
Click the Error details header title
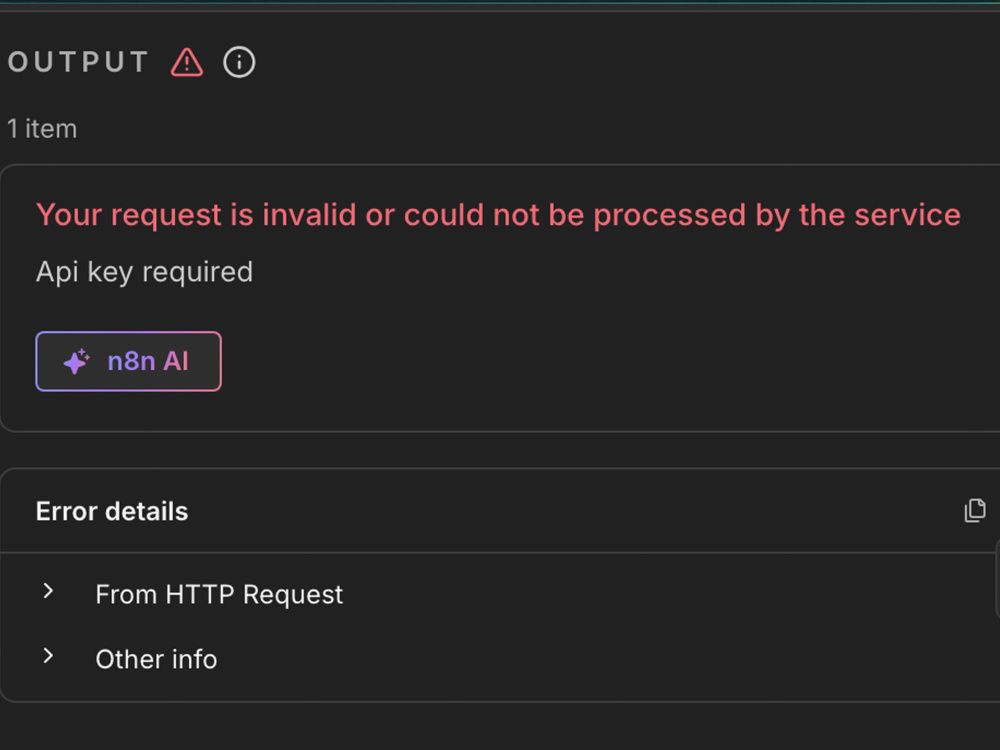click(112, 511)
